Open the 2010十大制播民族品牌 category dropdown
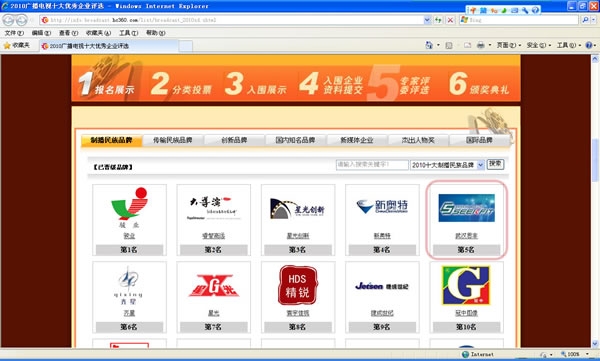This screenshot has height=361, width=600. [x=447, y=165]
